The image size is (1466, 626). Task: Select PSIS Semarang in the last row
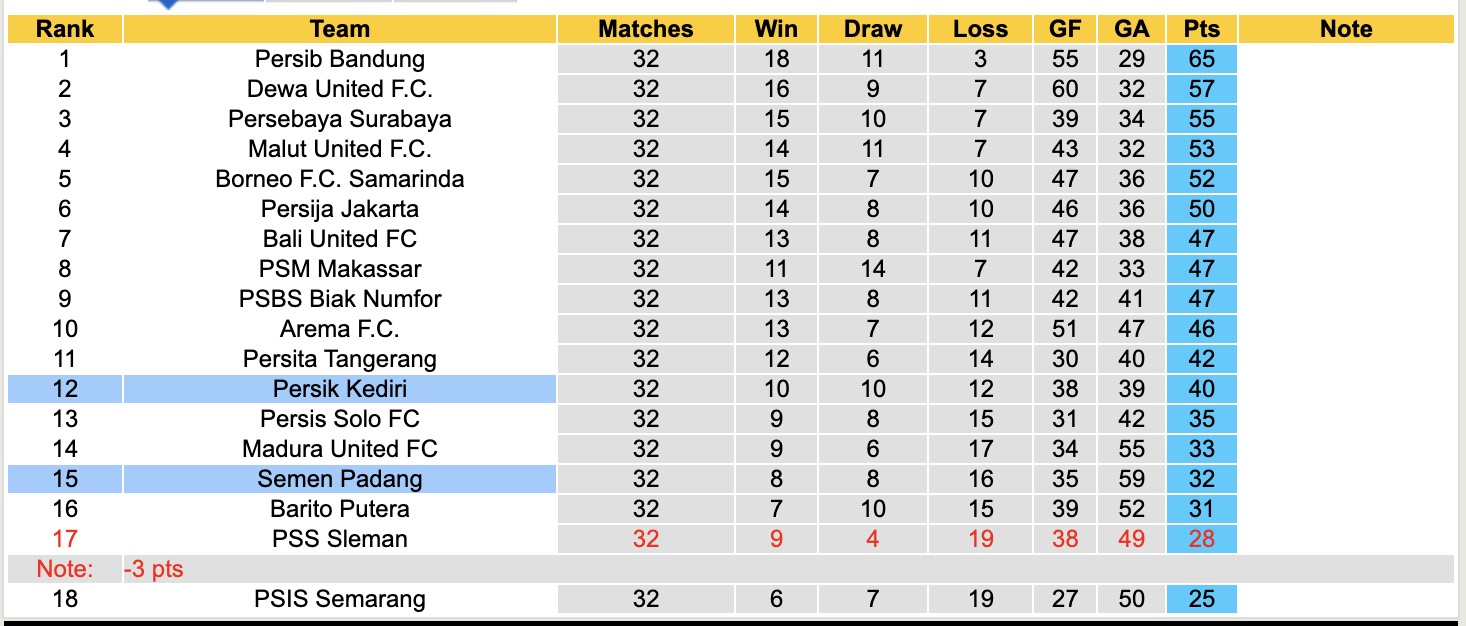(339, 599)
